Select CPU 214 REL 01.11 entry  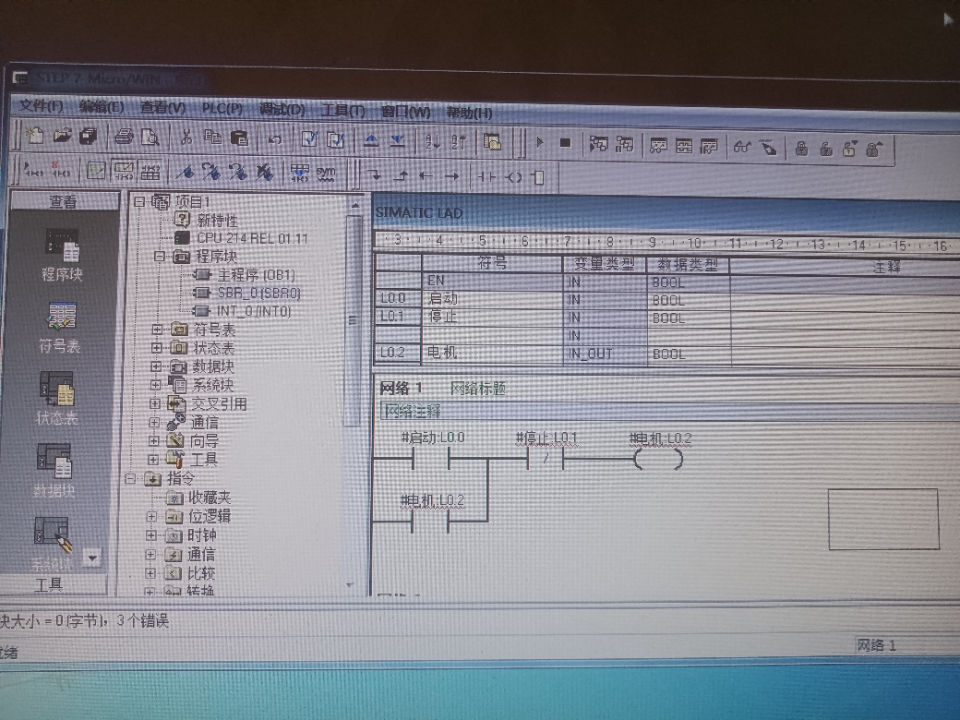pos(252,238)
